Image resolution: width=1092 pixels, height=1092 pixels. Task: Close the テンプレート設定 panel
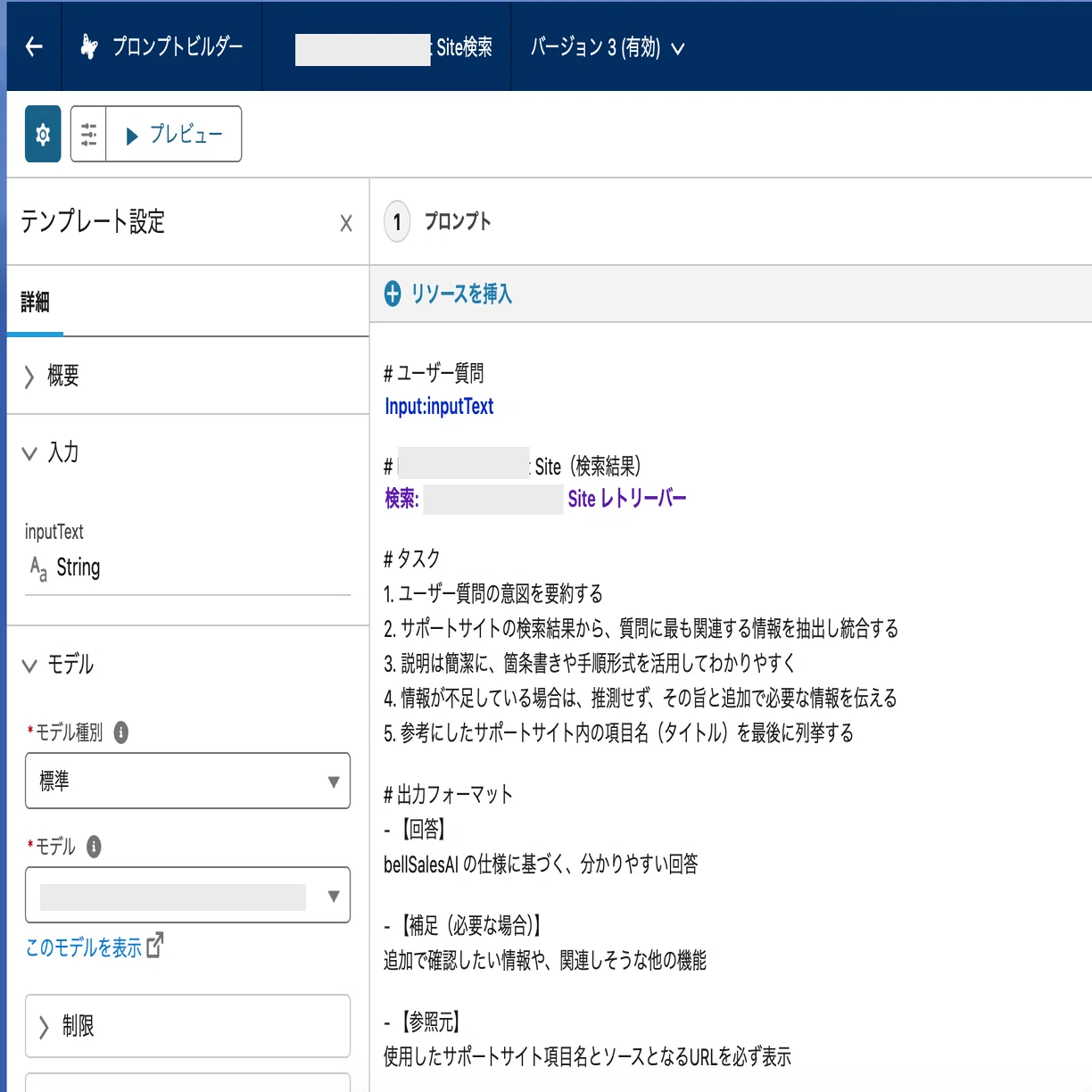coord(346,223)
